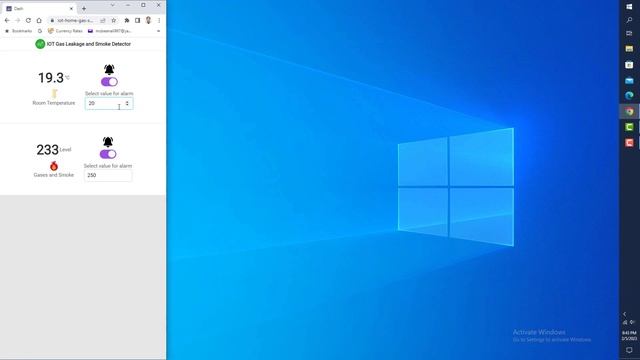Click the share icon in the address bar
Screen dimensions: 640x360
pos(103,20)
